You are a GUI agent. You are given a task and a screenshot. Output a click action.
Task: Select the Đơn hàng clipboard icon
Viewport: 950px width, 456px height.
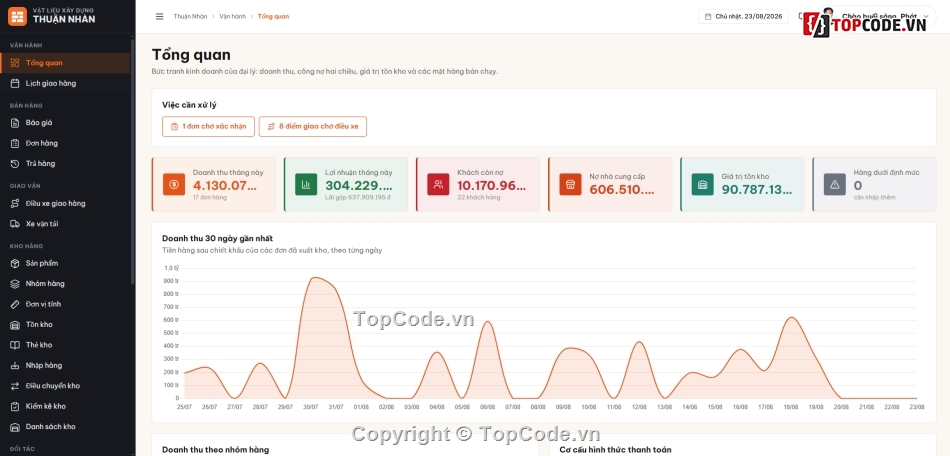[15, 144]
